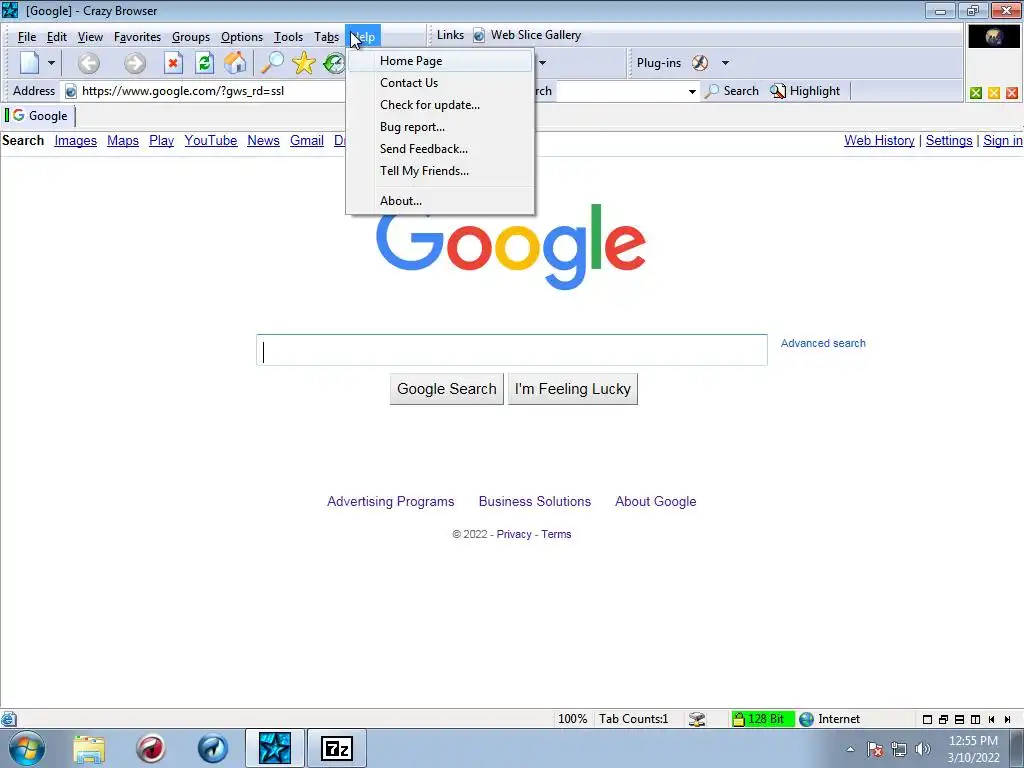Select Send Feedback... menu entry
The height and width of the screenshot is (768, 1024).
[x=440, y=149]
